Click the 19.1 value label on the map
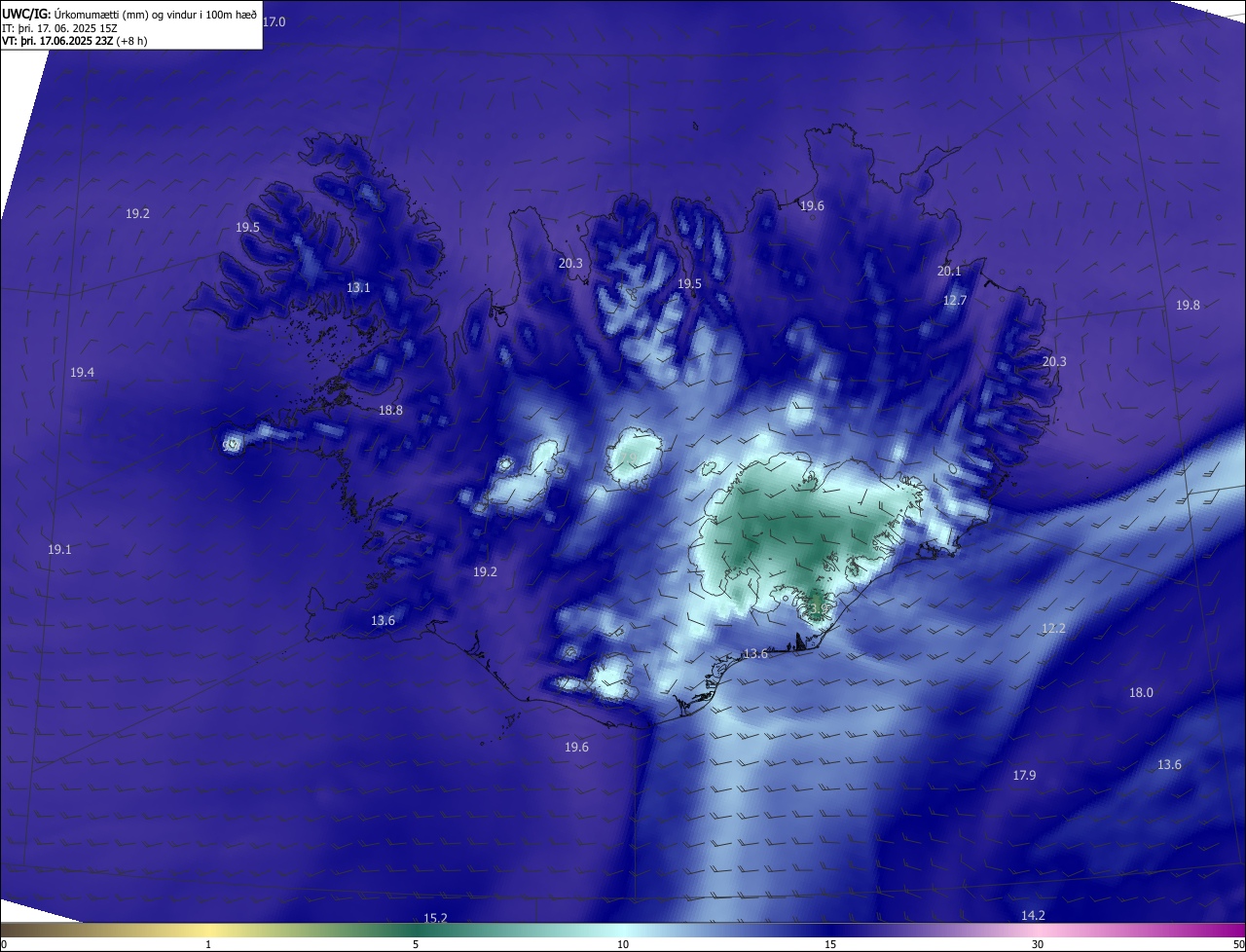Viewport: 1246px width, 952px height. point(59,550)
